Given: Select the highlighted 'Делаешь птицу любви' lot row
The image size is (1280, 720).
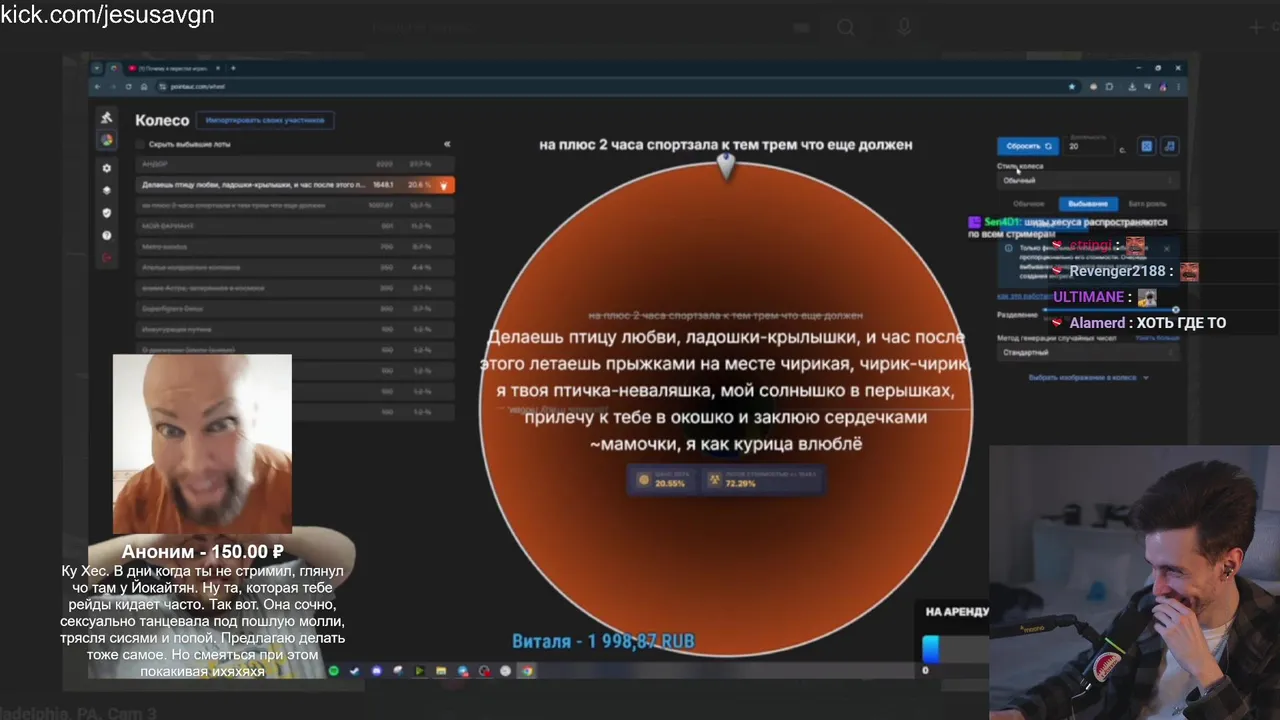Looking at the screenshot, I should coord(296,185).
